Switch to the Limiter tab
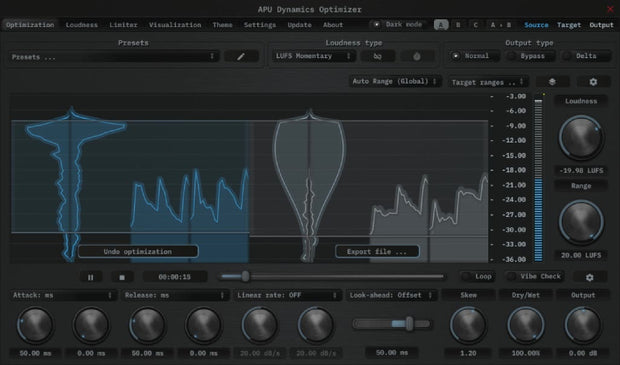 click(123, 25)
